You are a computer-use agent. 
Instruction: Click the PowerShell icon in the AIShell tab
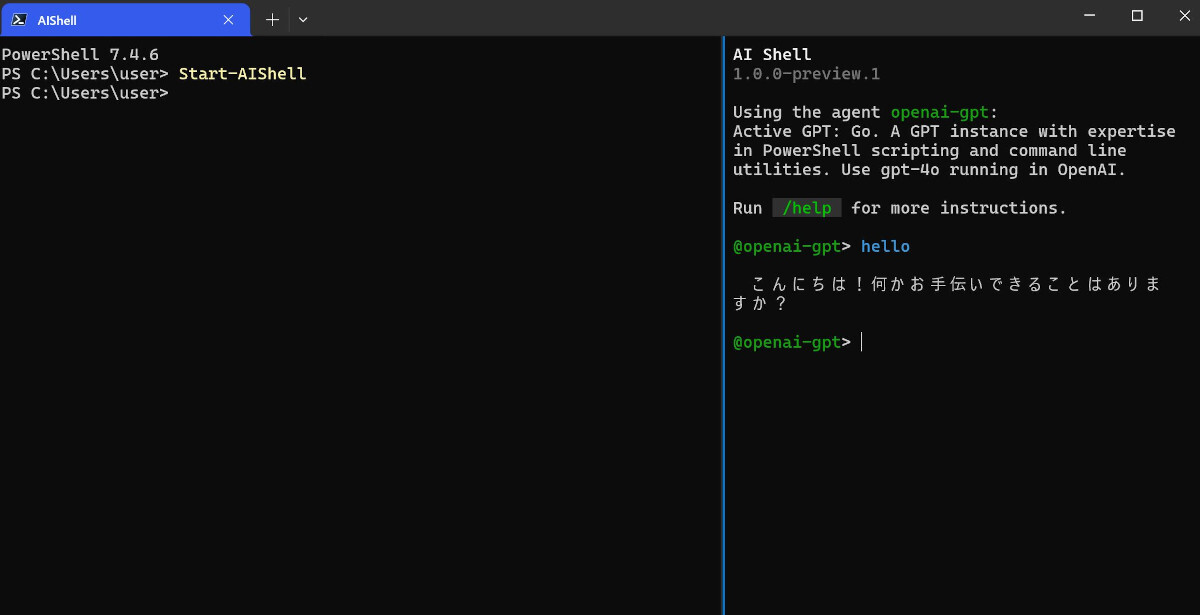tap(19, 19)
